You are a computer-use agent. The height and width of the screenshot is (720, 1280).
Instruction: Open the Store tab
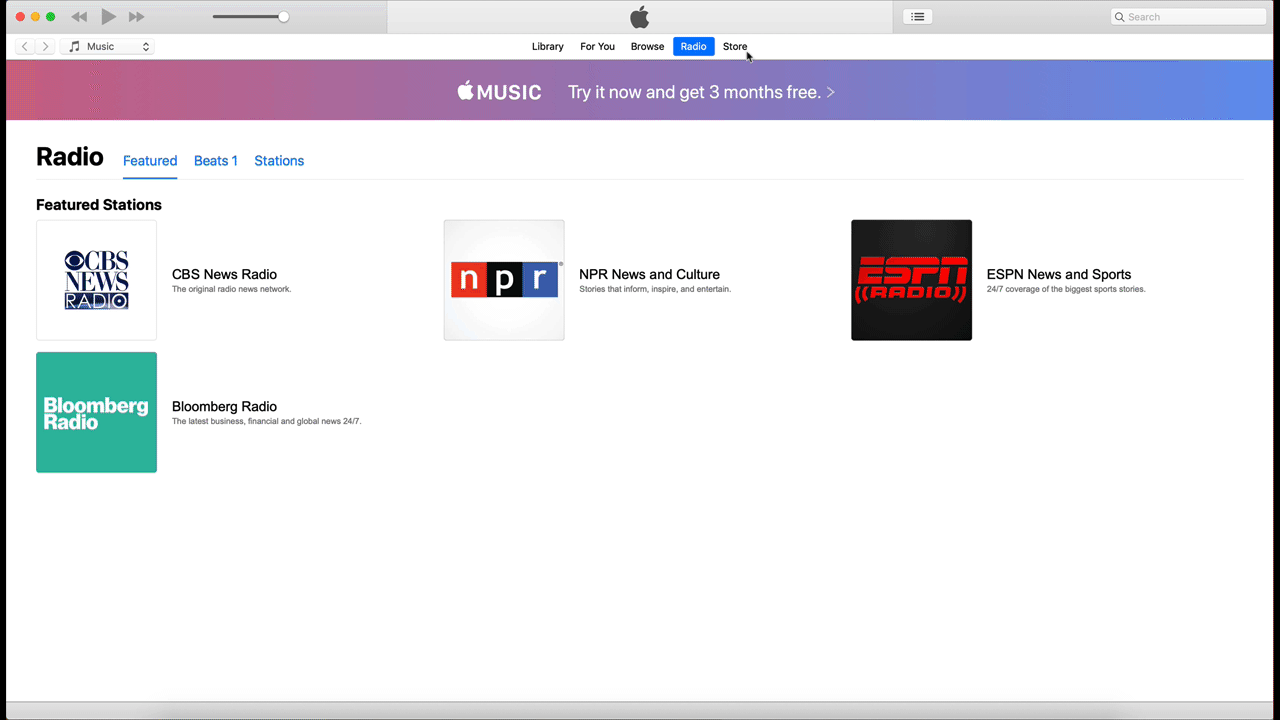(x=735, y=46)
